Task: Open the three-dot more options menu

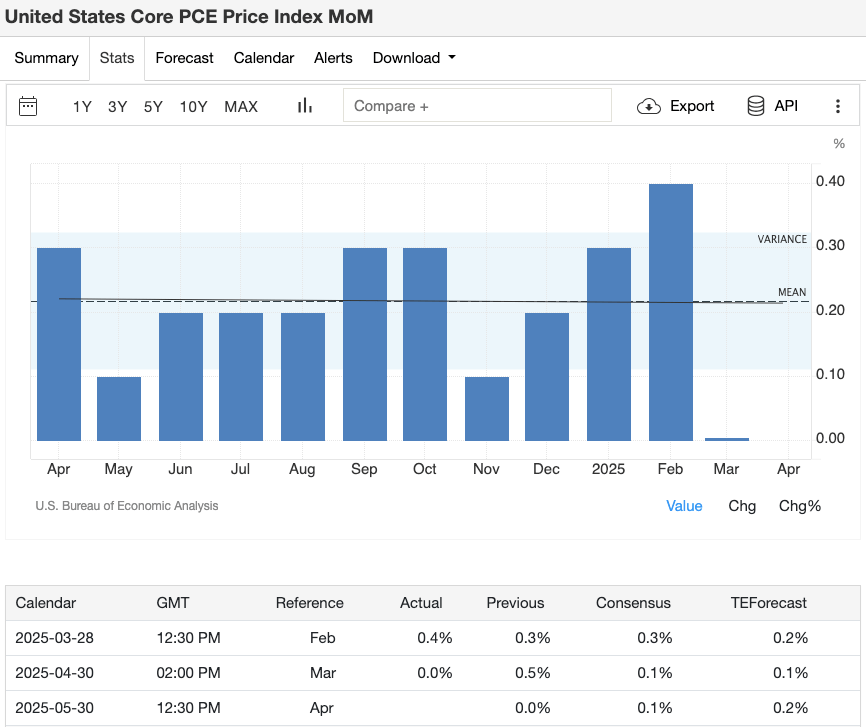Action: click(838, 106)
